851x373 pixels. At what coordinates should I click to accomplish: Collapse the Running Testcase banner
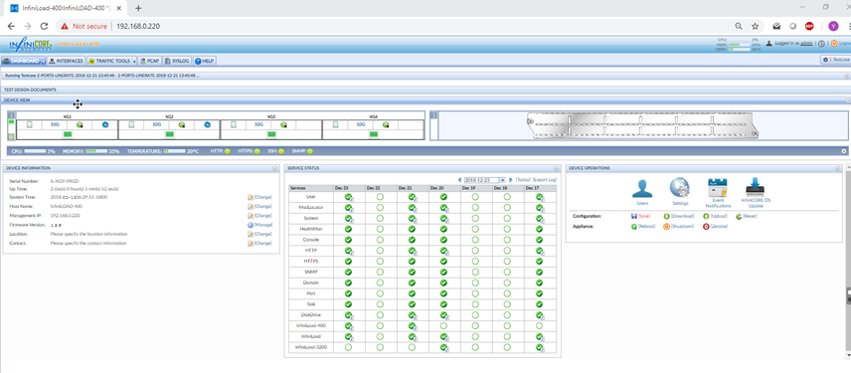847,76
